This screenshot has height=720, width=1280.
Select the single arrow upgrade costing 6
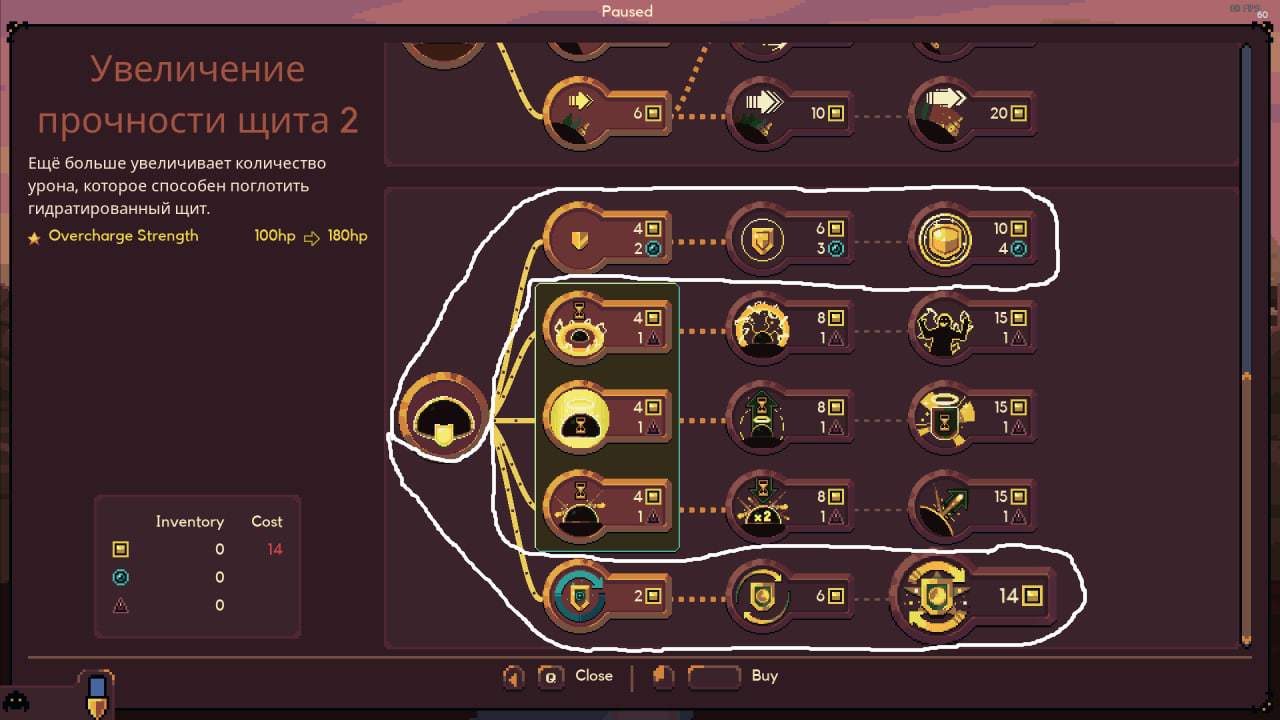[x=607, y=113]
